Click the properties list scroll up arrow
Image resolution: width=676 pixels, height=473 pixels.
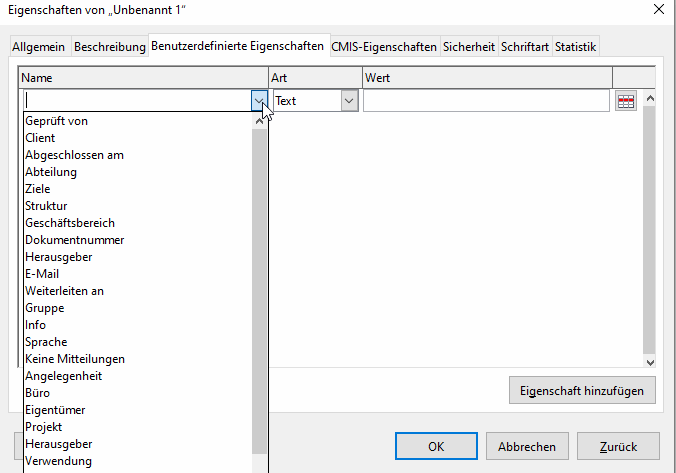[650, 99]
